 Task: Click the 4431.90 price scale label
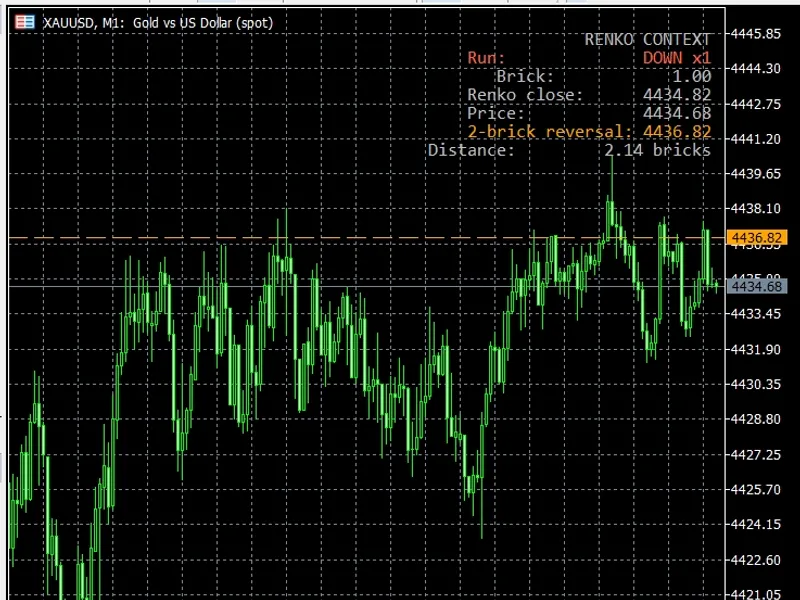click(756, 349)
